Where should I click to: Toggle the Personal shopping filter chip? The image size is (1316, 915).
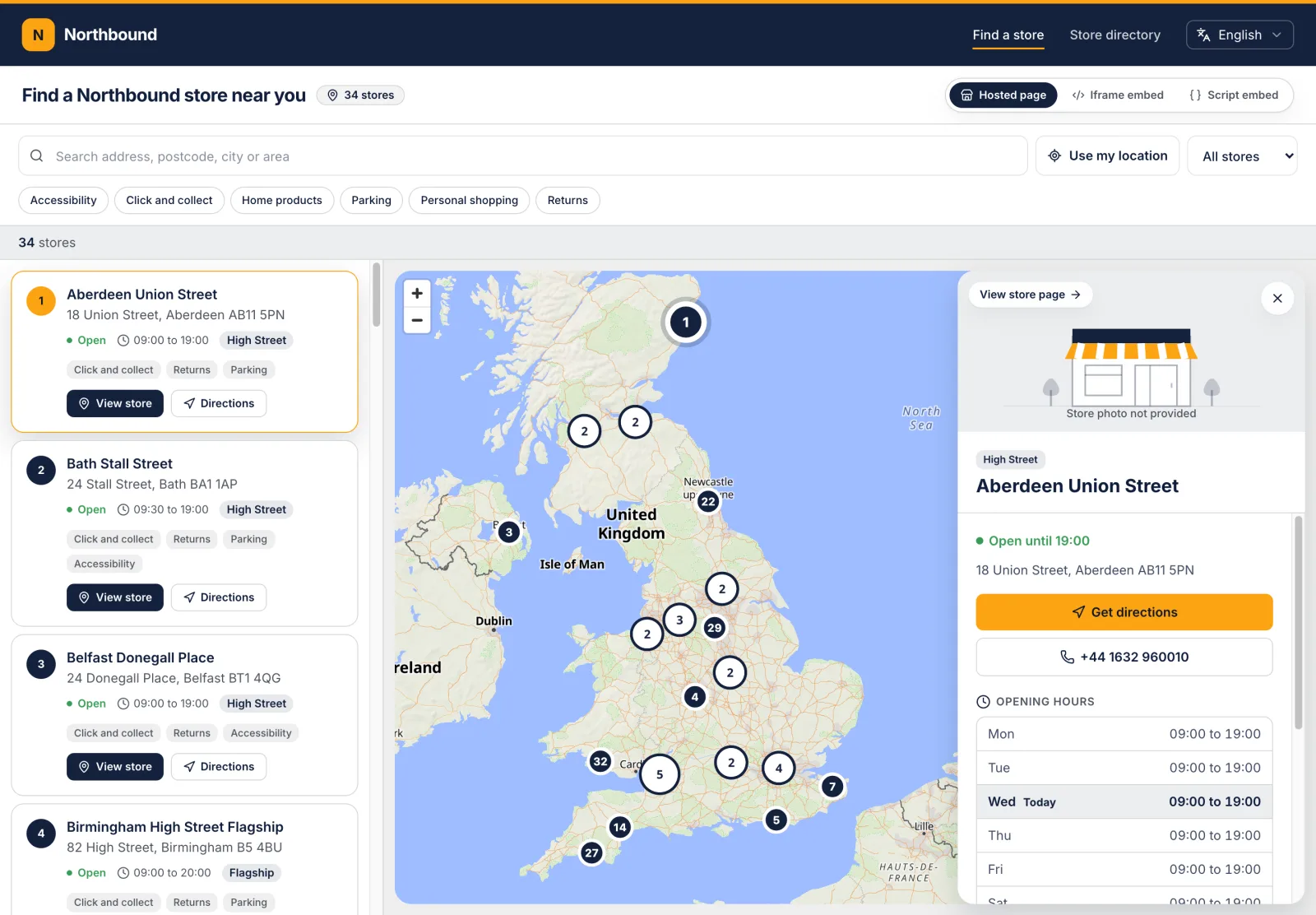pos(470,201)
